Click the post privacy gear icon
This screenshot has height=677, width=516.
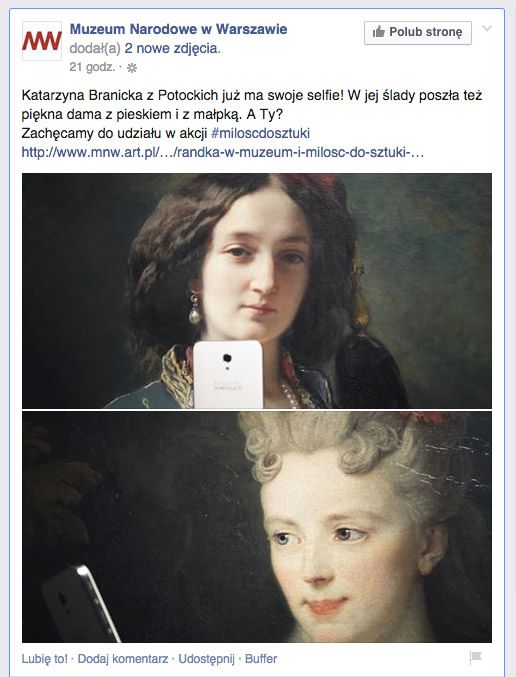132,68
